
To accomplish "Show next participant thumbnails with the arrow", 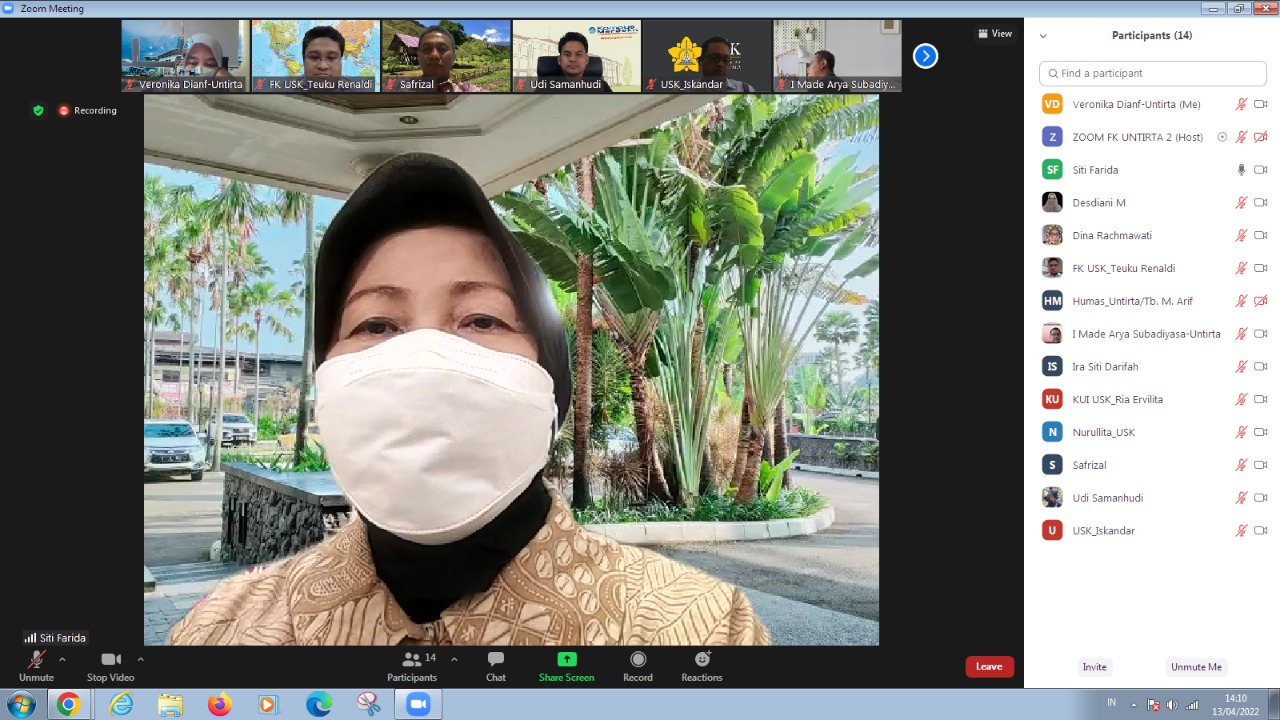I will point(925,57).
